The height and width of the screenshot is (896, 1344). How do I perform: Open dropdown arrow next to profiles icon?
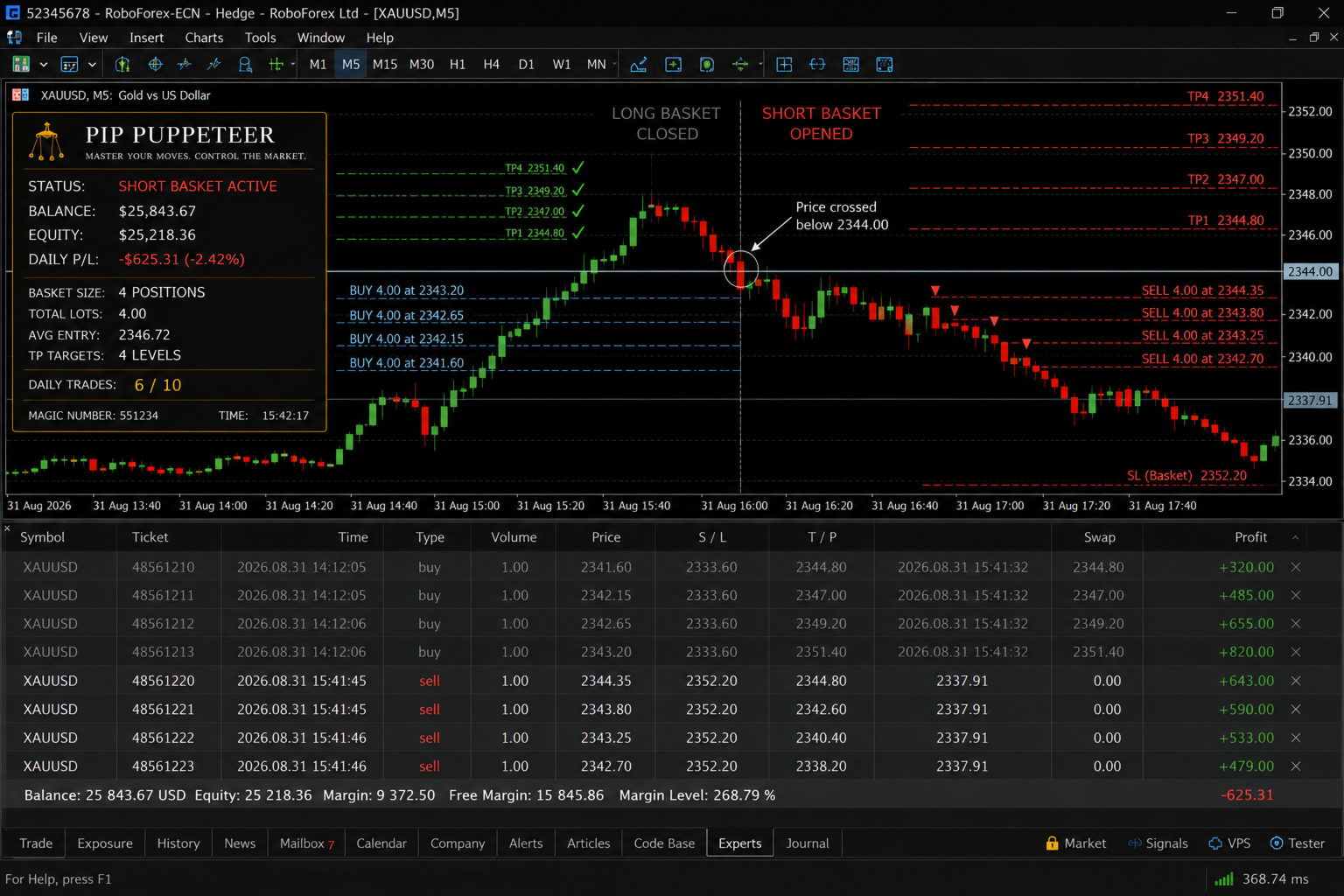point(92,64)
